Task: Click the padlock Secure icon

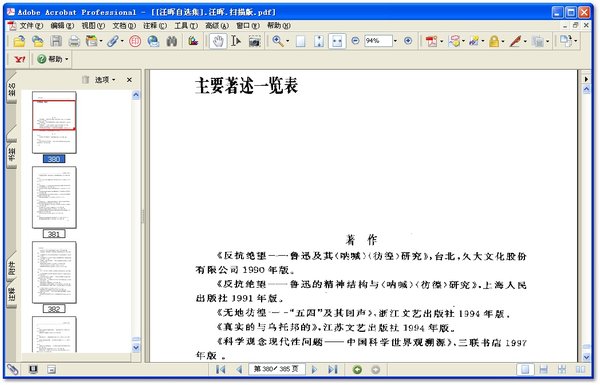Action: pyautogui.click(x=494, y=41)
